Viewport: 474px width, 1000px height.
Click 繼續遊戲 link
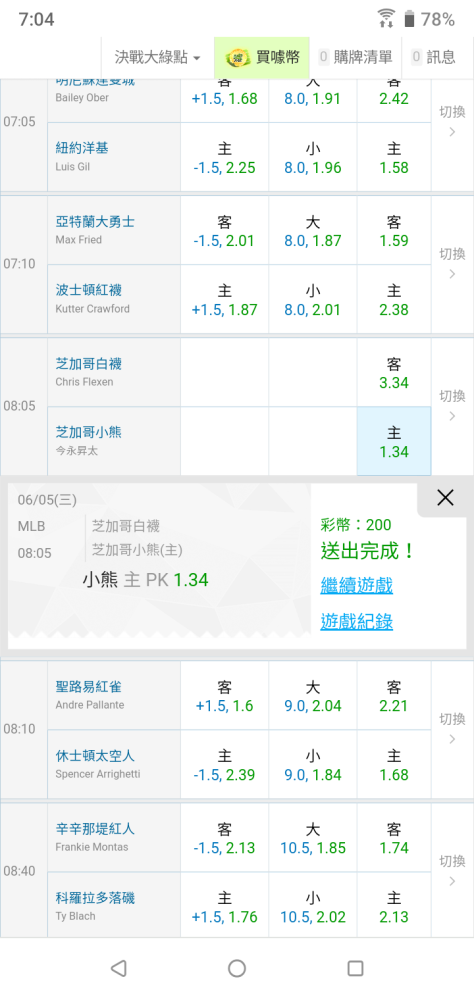click(357, 585)
